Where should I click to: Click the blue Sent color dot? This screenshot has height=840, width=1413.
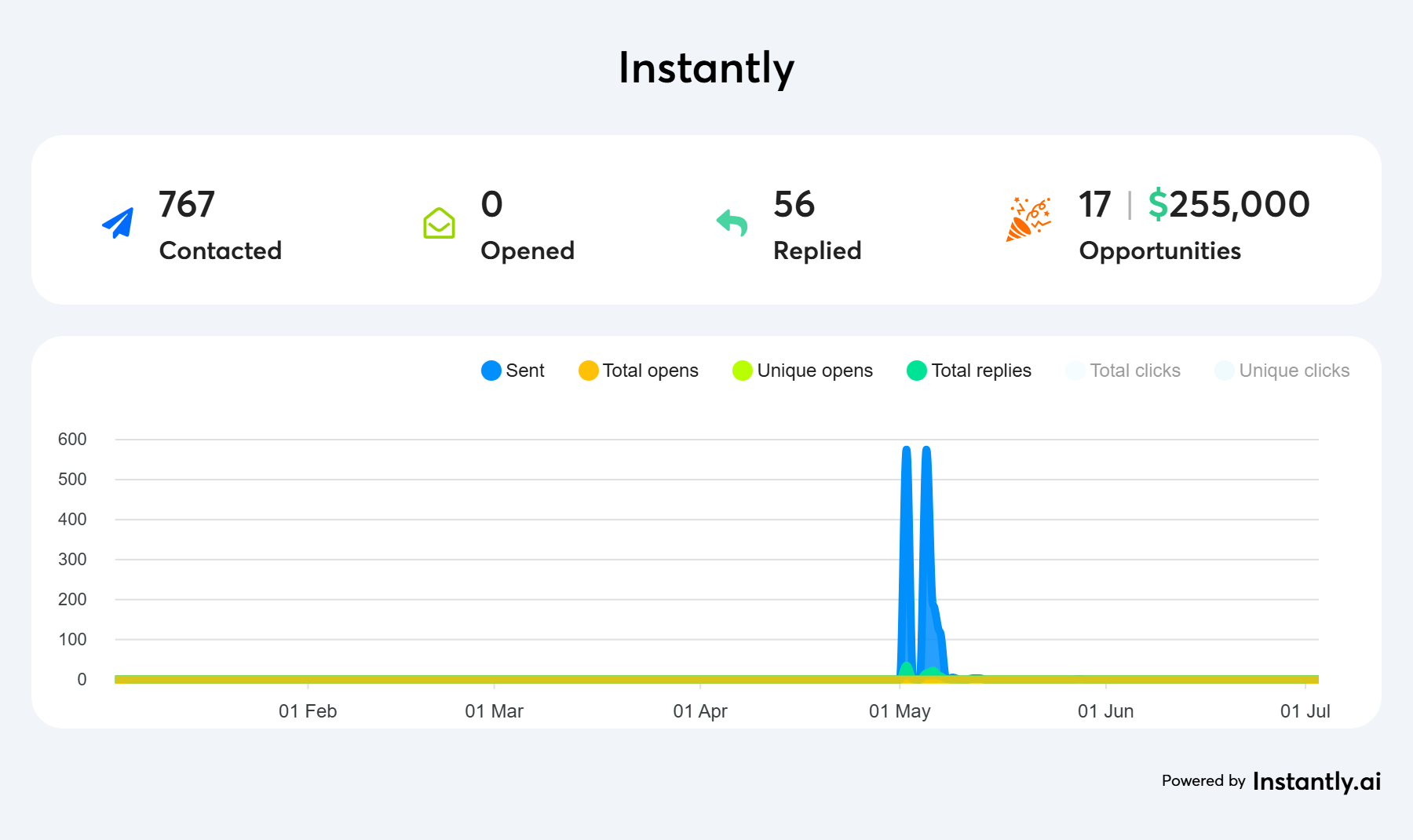point(491,371)
